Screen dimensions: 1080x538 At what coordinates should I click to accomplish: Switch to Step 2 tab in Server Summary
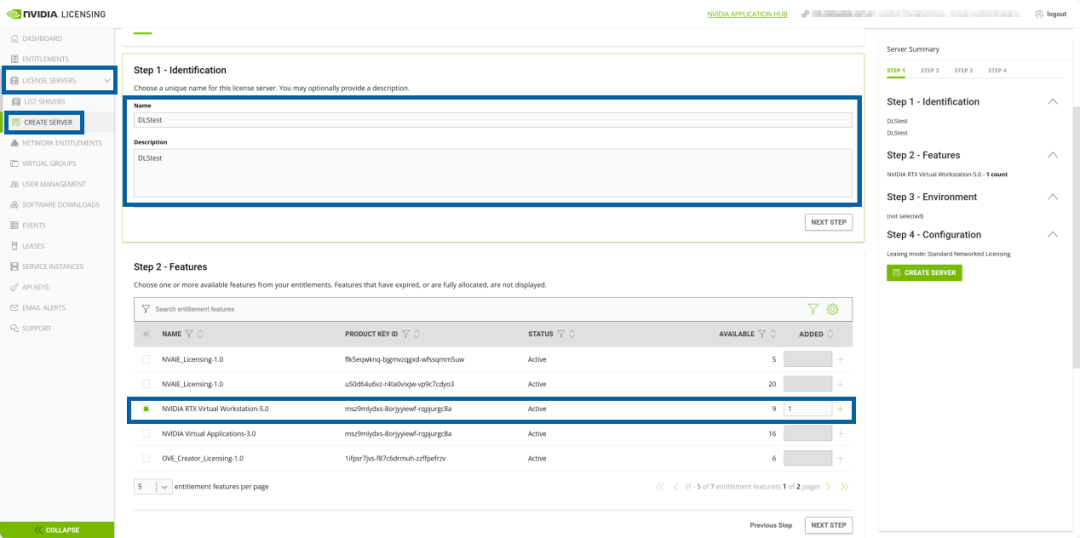click(930, 70)
